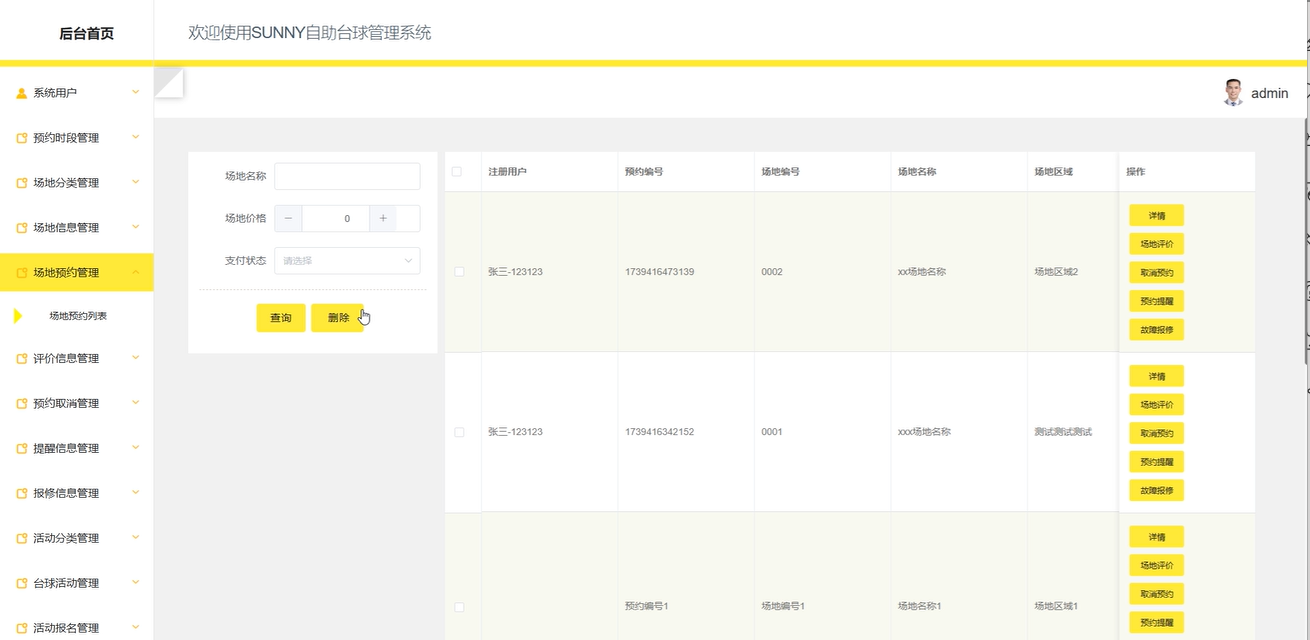Image resolution: width=1310 pixels, height=640 pixels.
Task: Click 场地评价 for booking 1739416473139
Action: (1156, 244)
